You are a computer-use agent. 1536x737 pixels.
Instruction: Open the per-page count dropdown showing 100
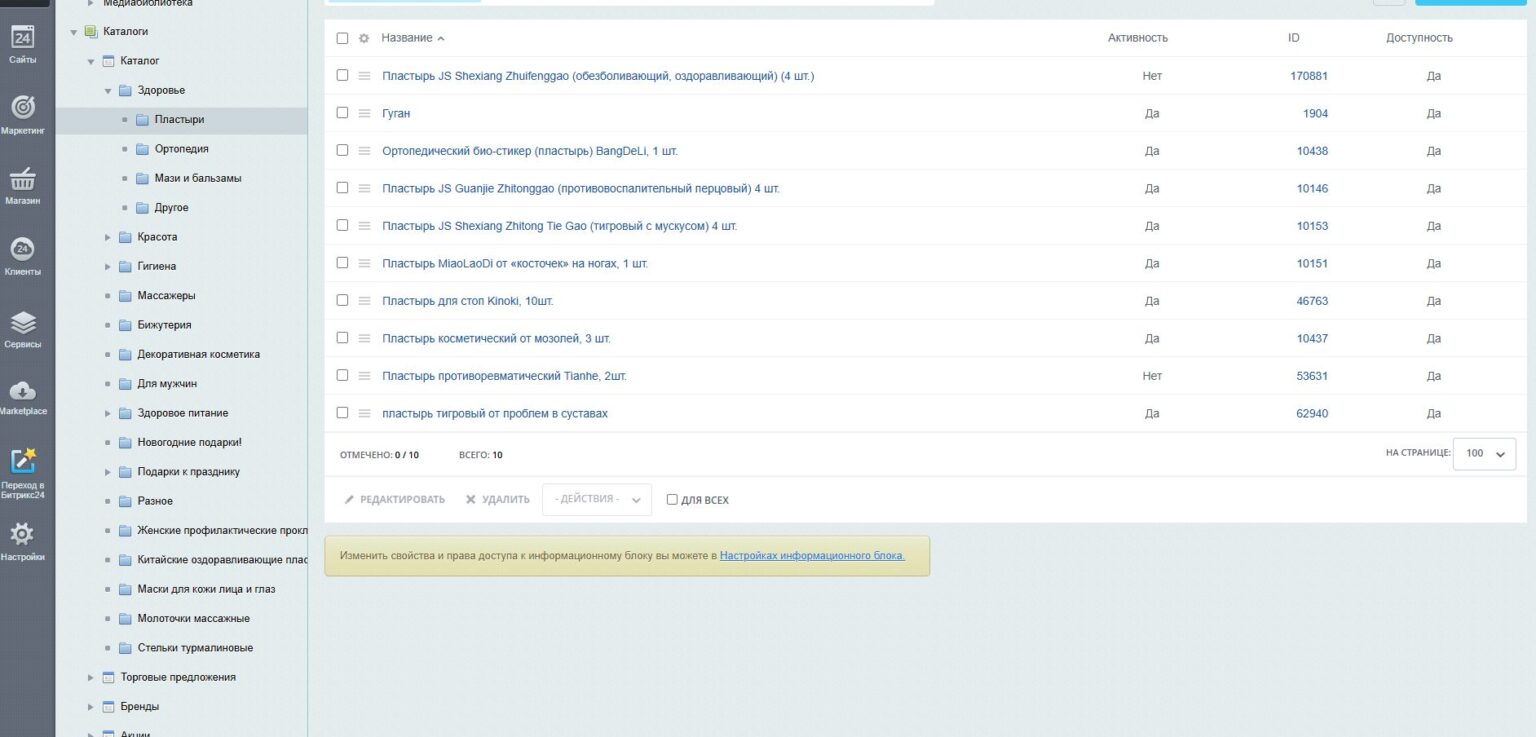pyautogui.click(x=1484, y=454)
